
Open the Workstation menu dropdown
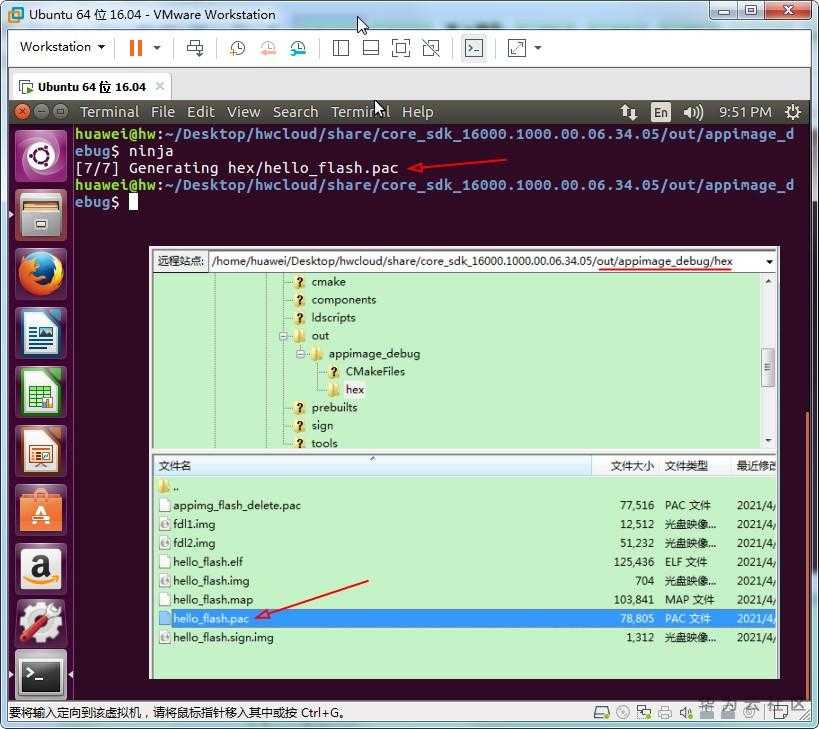[62, 47]
